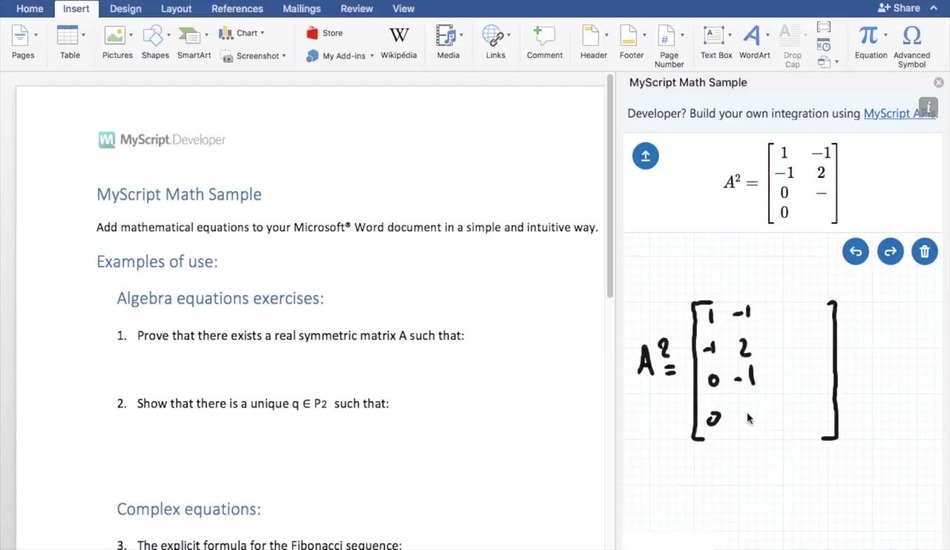Open the Screenshot dropdown menu

click(x=284, y=56)
